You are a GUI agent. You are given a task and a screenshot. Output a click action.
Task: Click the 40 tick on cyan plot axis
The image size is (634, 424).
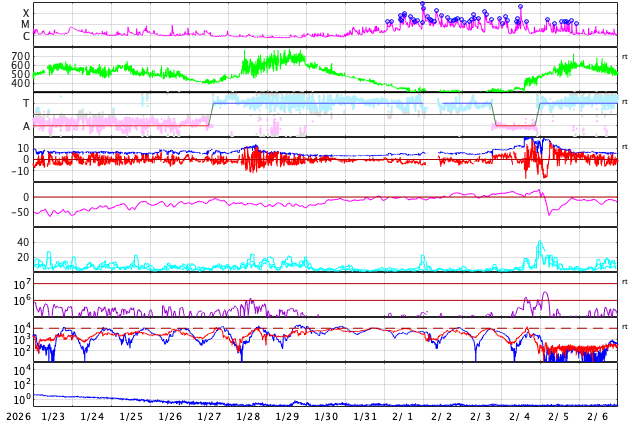22,242
